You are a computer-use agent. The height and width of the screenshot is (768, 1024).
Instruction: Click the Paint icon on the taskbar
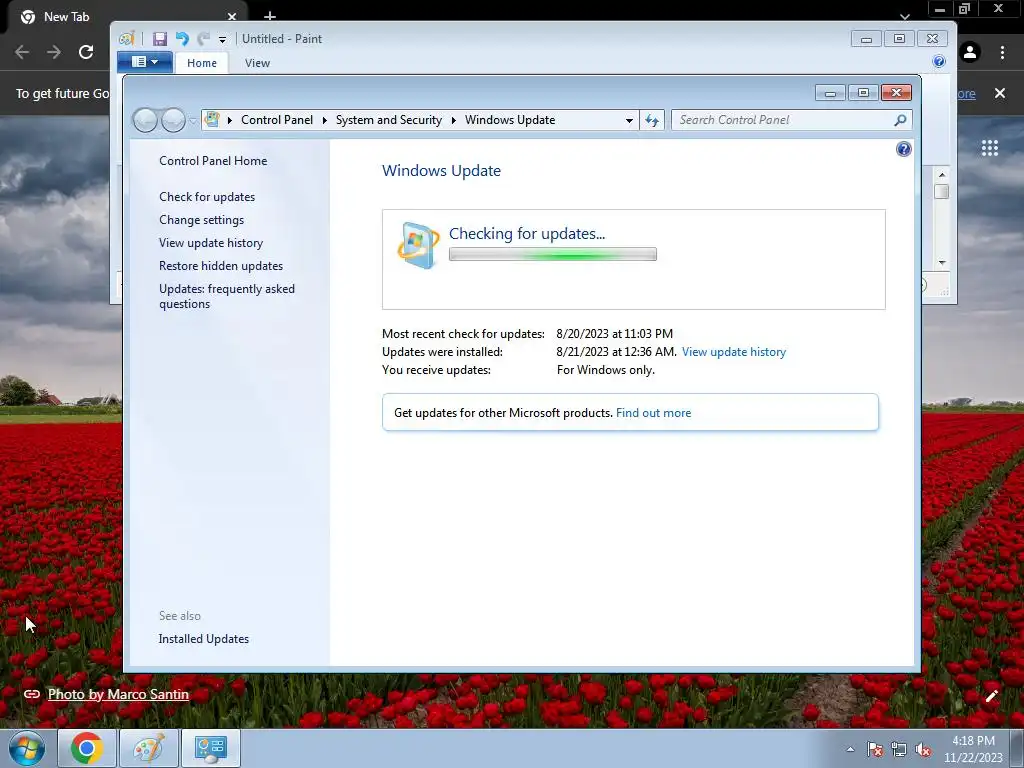(148, 748)
